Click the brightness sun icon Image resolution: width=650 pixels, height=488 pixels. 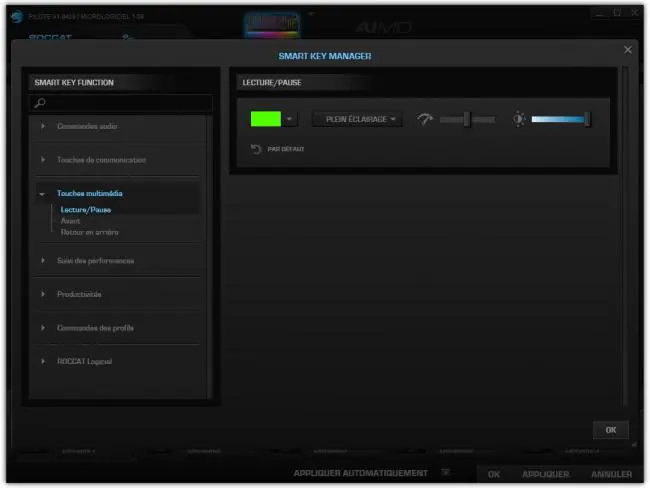pos(519,119)
